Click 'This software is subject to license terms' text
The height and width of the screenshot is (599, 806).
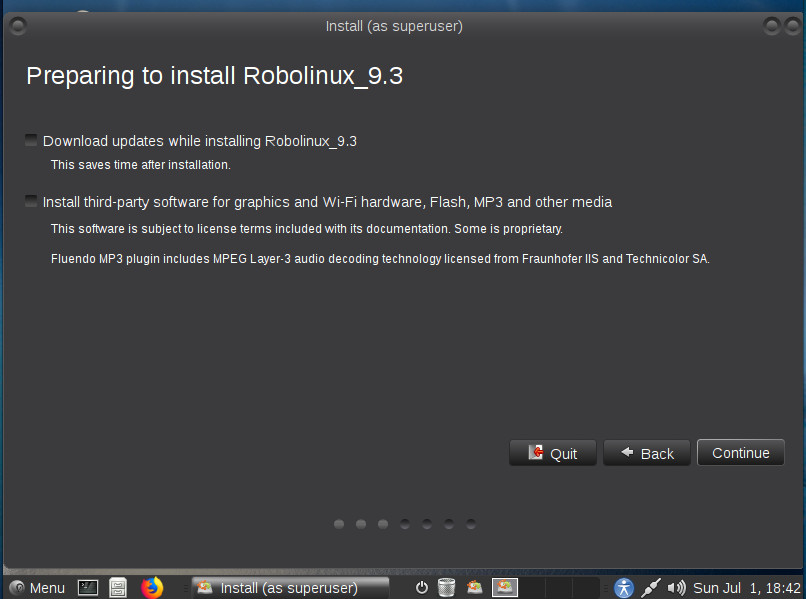pos(307,229)
